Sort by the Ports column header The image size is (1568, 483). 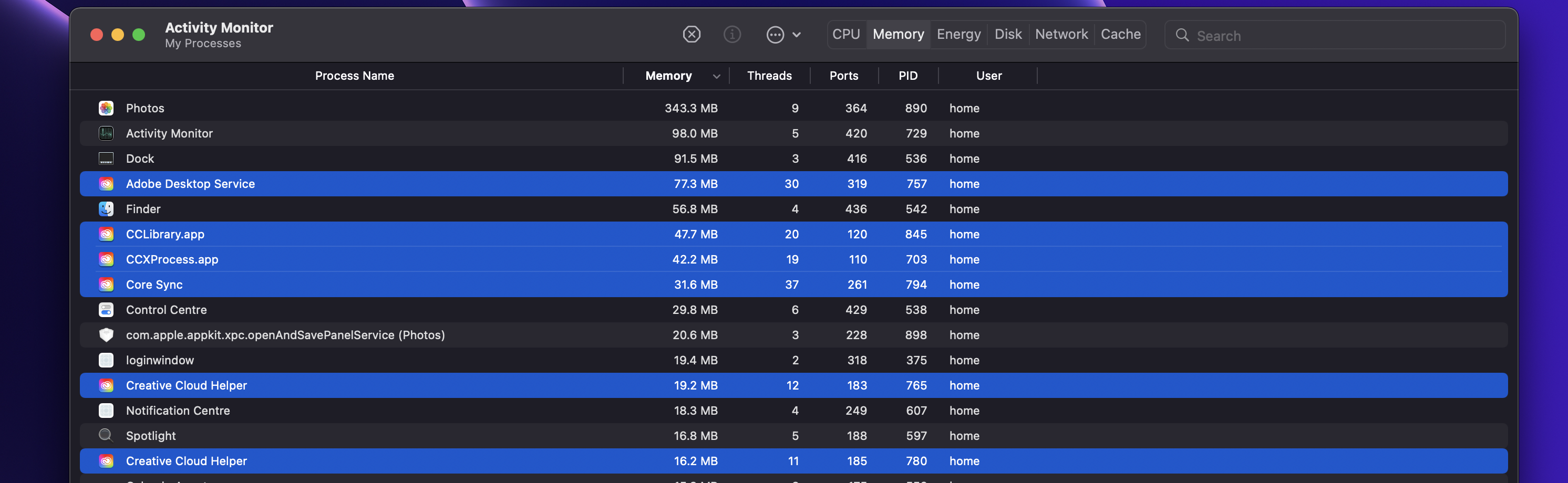(x=844, y=76)
